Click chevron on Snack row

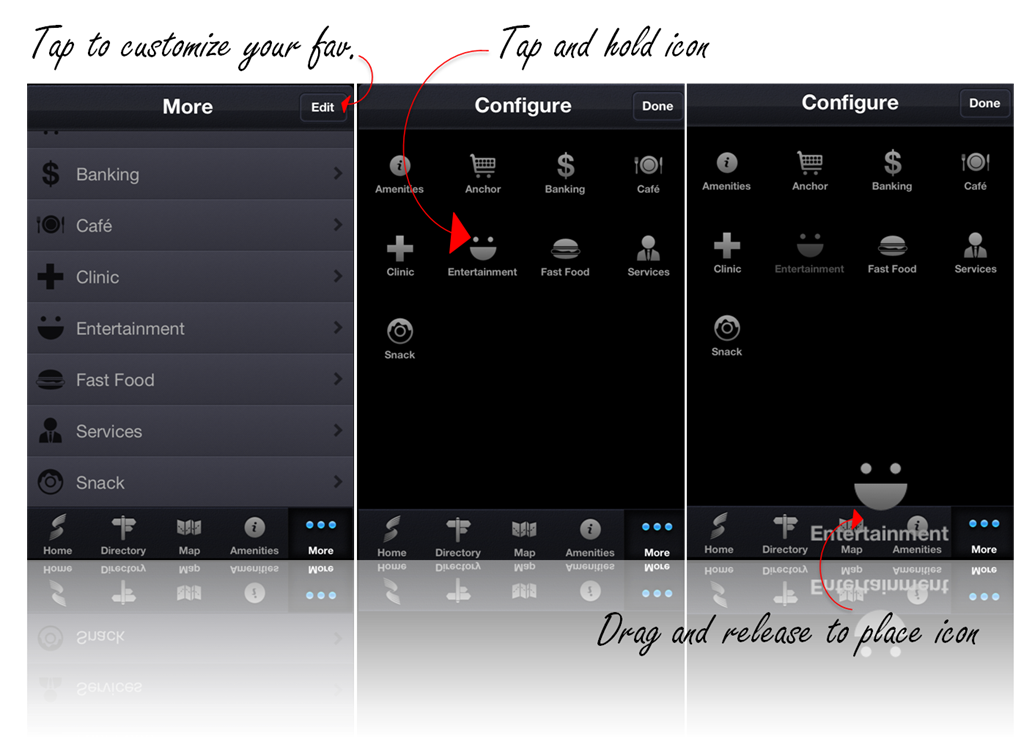point(338,482)
